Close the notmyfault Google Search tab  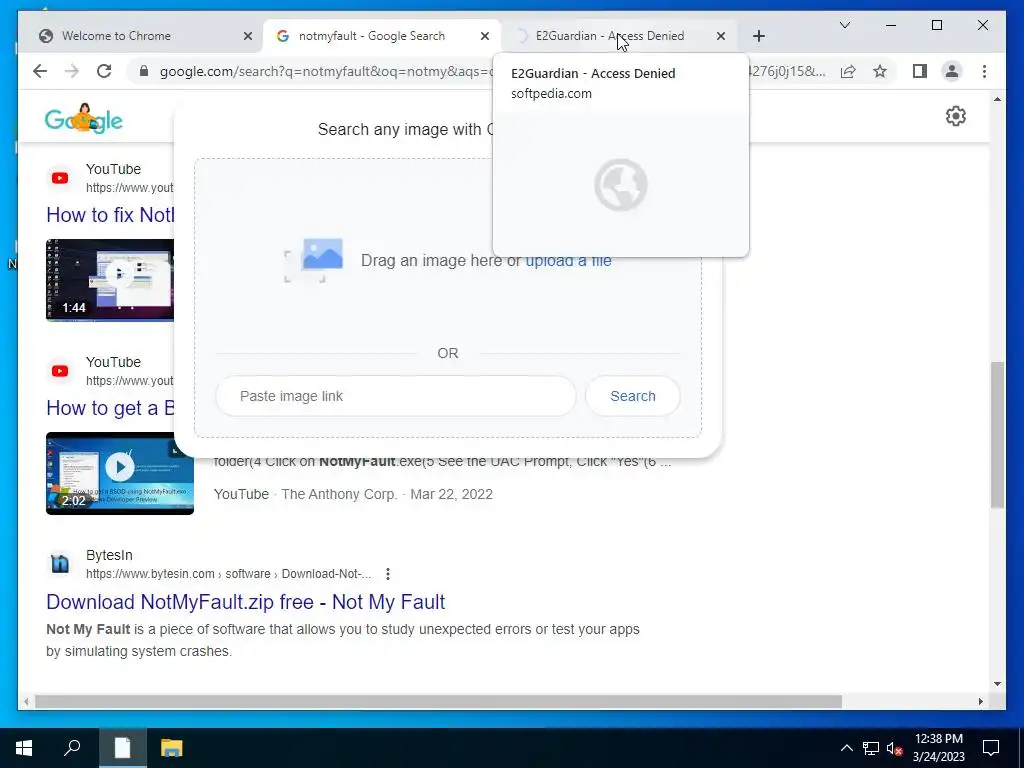click(x=485, y=36)
